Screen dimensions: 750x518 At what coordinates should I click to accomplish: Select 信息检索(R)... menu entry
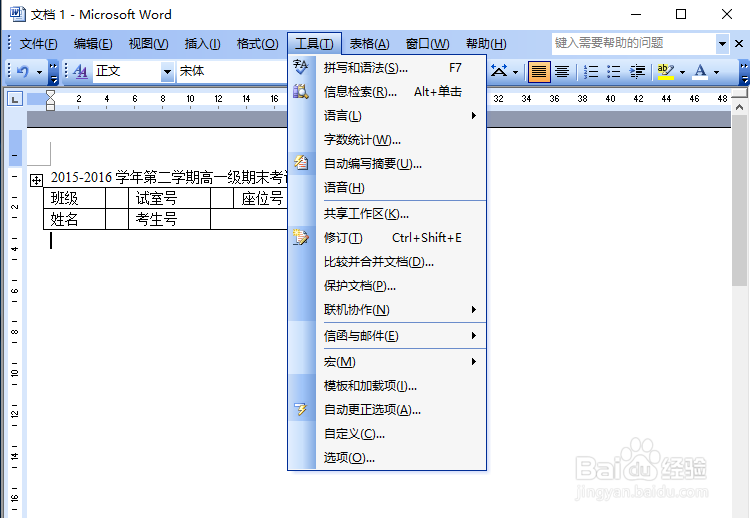point(387,92)
